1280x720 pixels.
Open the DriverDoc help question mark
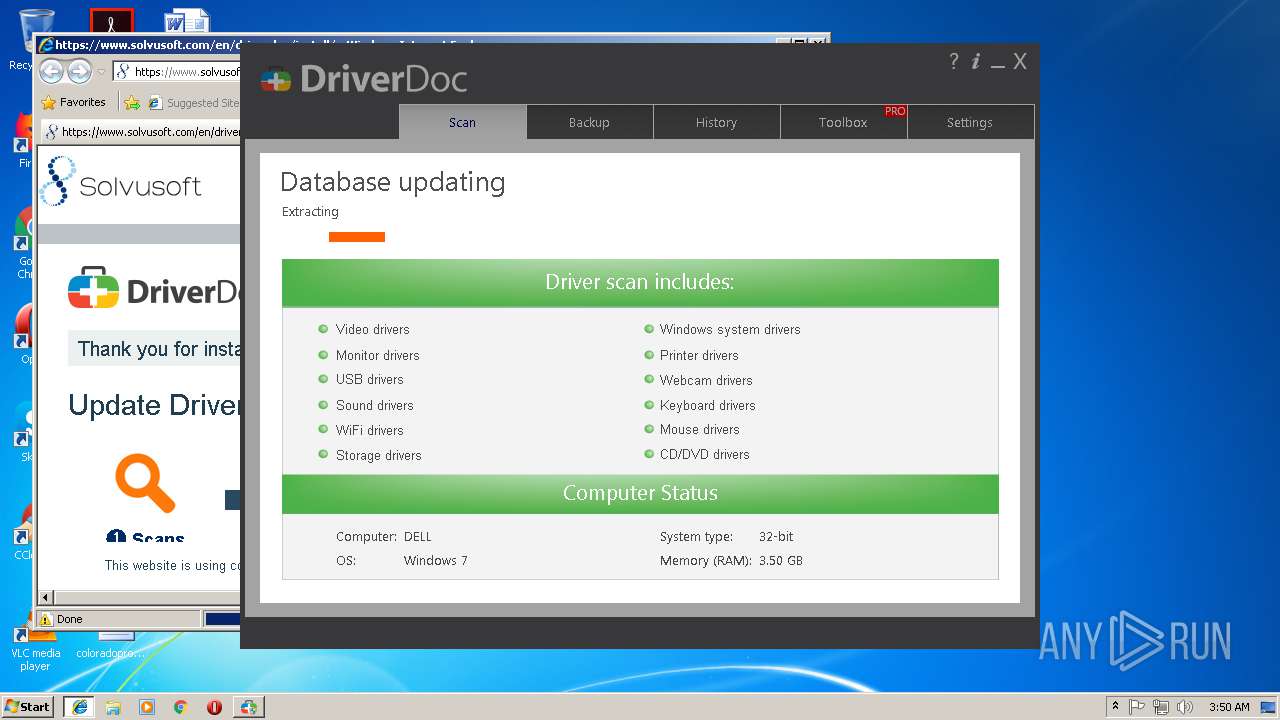[x=954, y=62]
